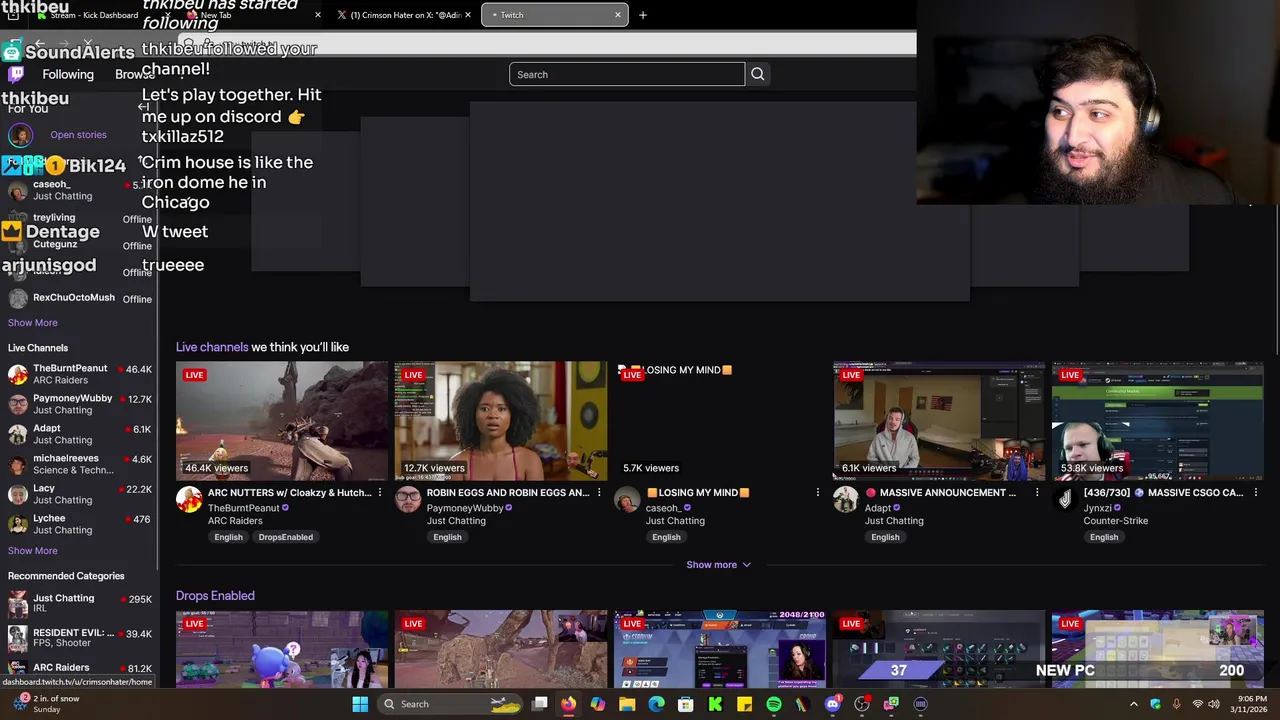1280x720 pixels.
Task: Open the ARC NUTTERS stream thumbnail
Action: click(282, 421)
